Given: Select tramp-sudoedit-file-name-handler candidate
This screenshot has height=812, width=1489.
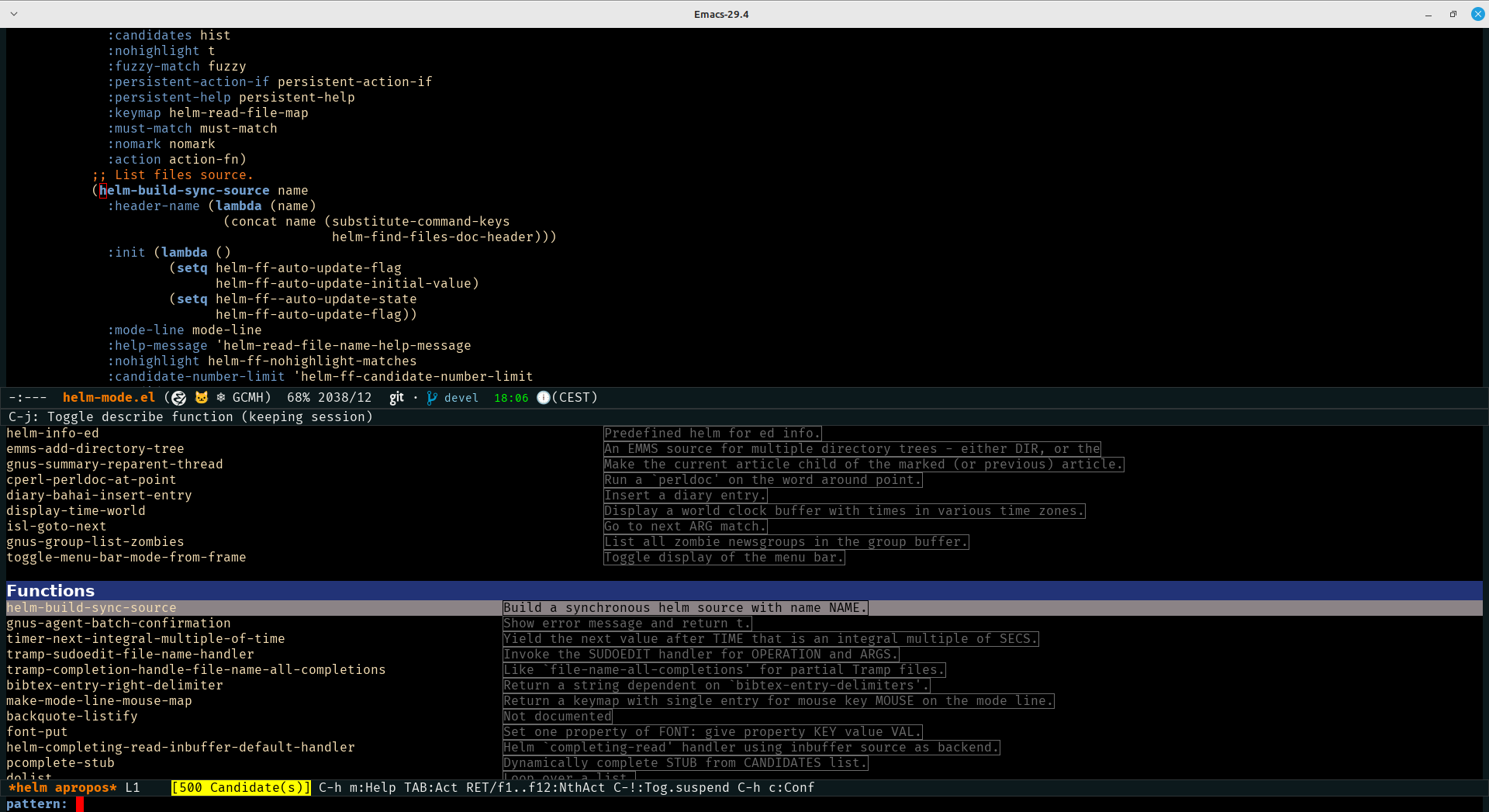Looking at the screenshot, I should click(x=130, y=655).
